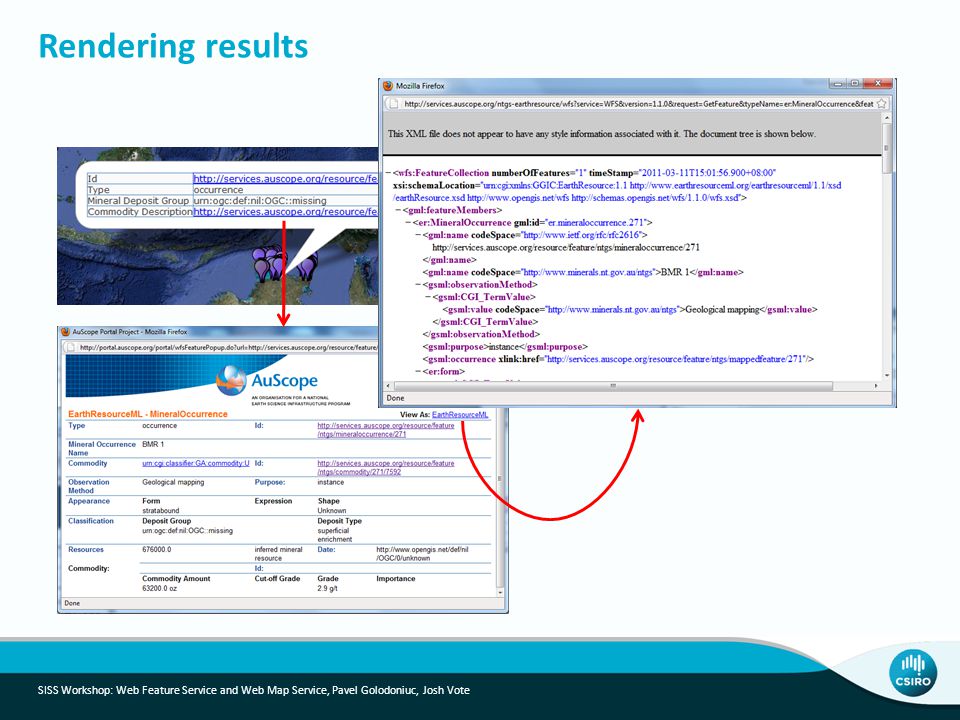Viewport: 960px width, 720px height.
Task: Click 'instance' Purpose value in AuScope popup
Action: pyautogui.click(x=331, y=482)
